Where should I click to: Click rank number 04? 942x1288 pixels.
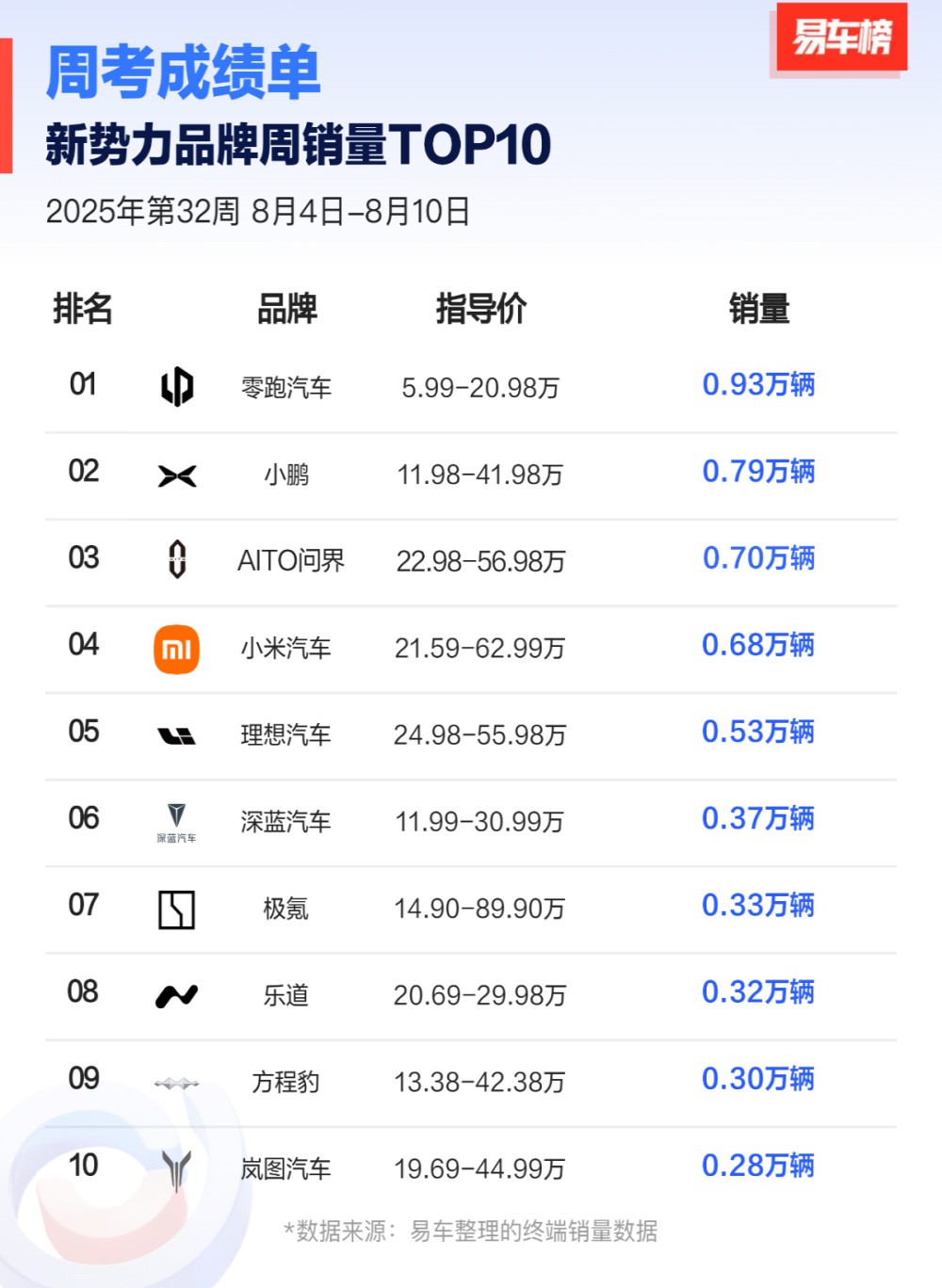coord(83,645)
